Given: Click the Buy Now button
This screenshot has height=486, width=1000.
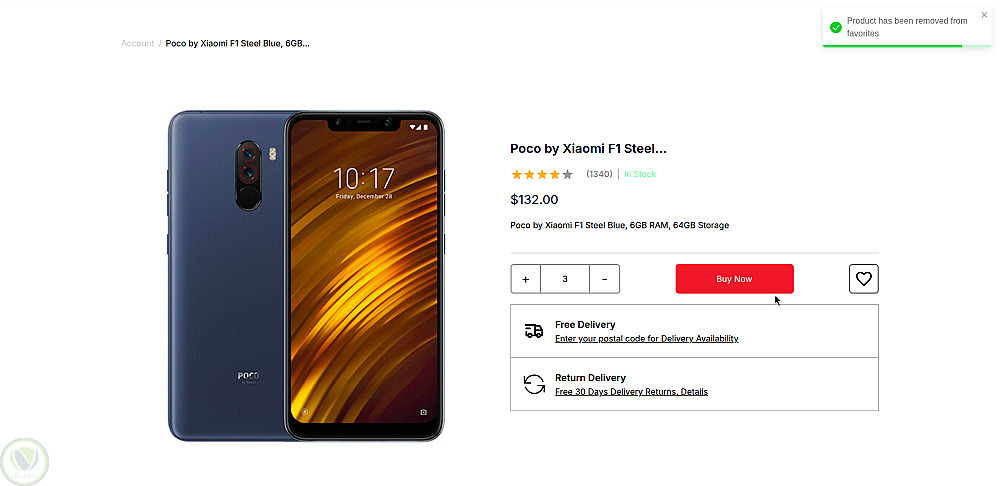Looking at the screenshot, I should (735, 279).
